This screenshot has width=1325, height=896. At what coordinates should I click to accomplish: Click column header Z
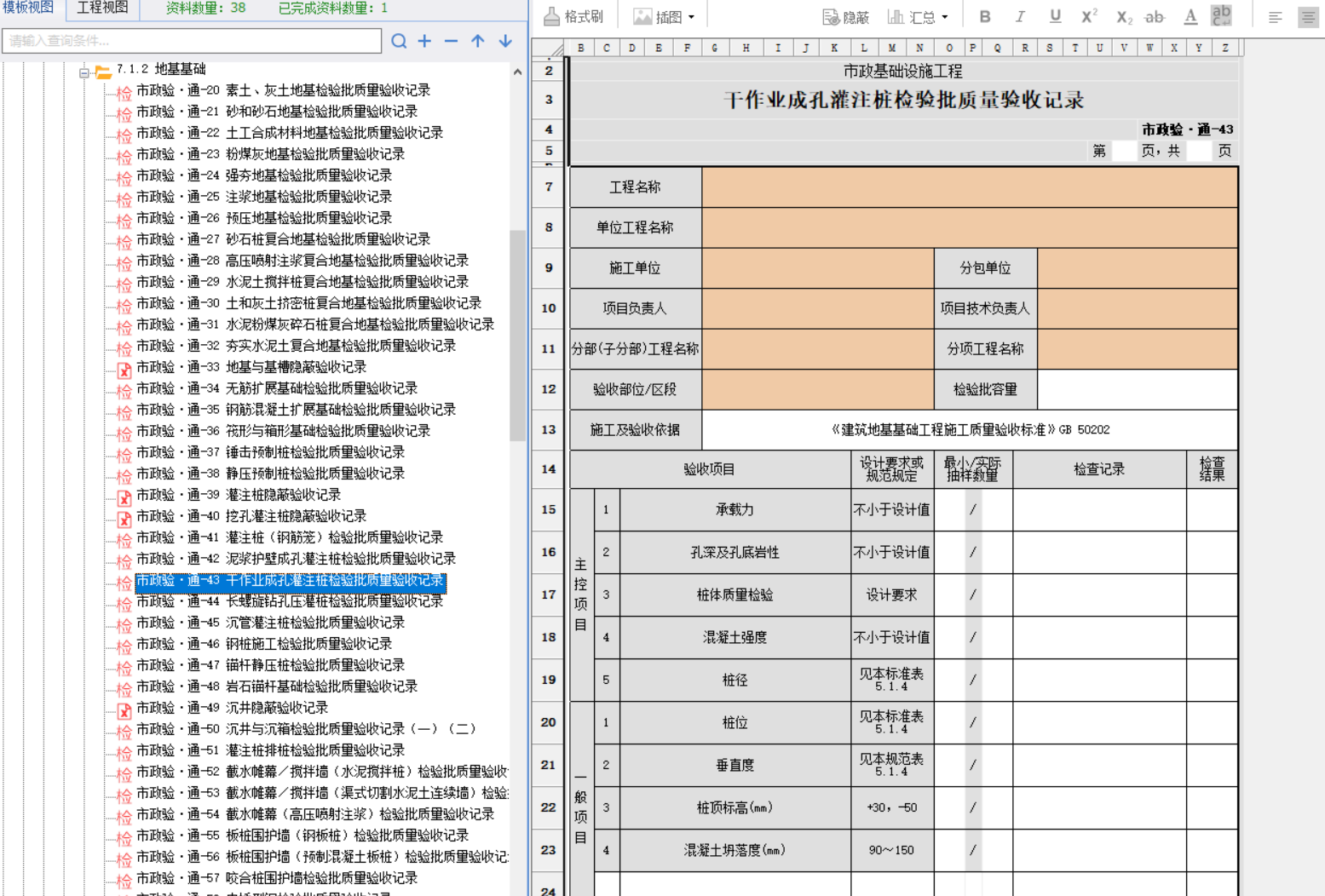[1225, 48]
